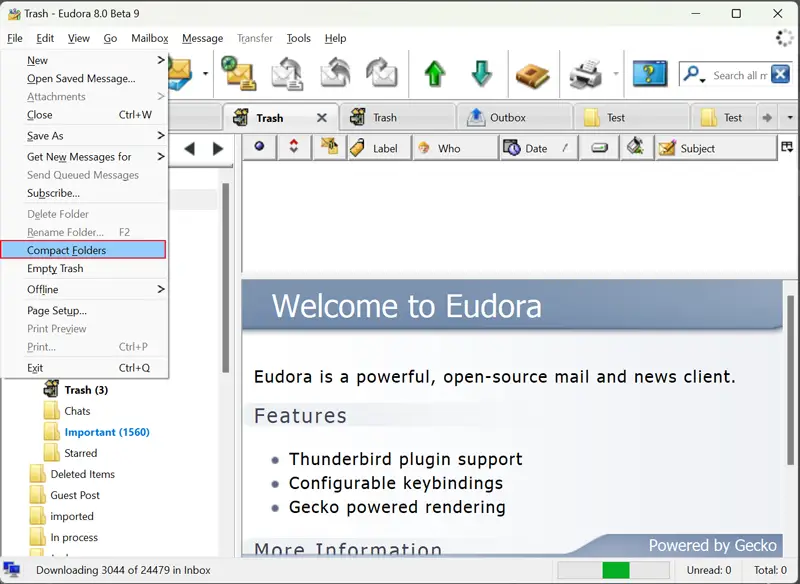Select Subscribe... from the File menu
800x584 pixels.
tap(84, 193)
